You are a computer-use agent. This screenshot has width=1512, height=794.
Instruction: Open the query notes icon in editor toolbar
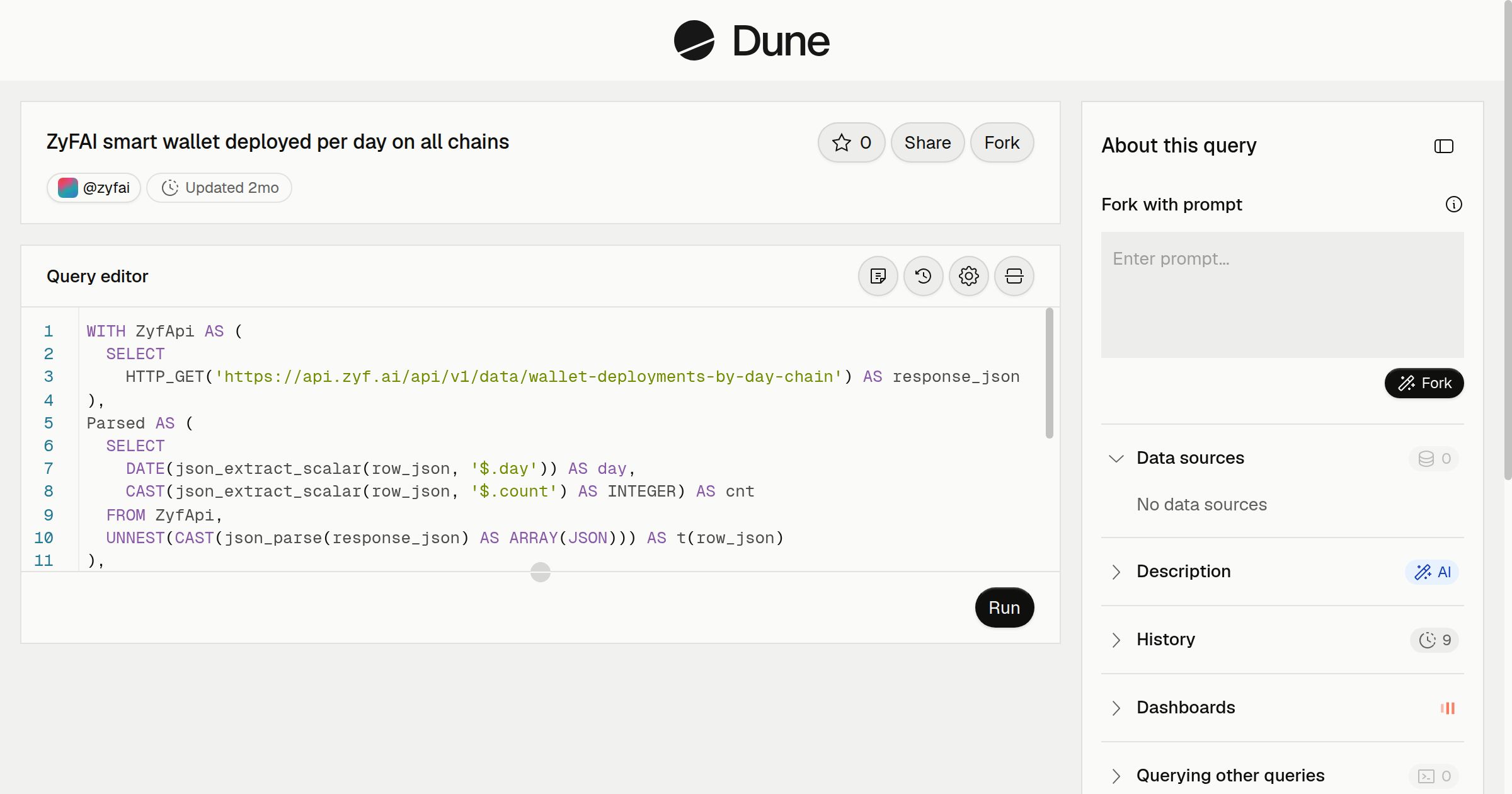[878, 276]
